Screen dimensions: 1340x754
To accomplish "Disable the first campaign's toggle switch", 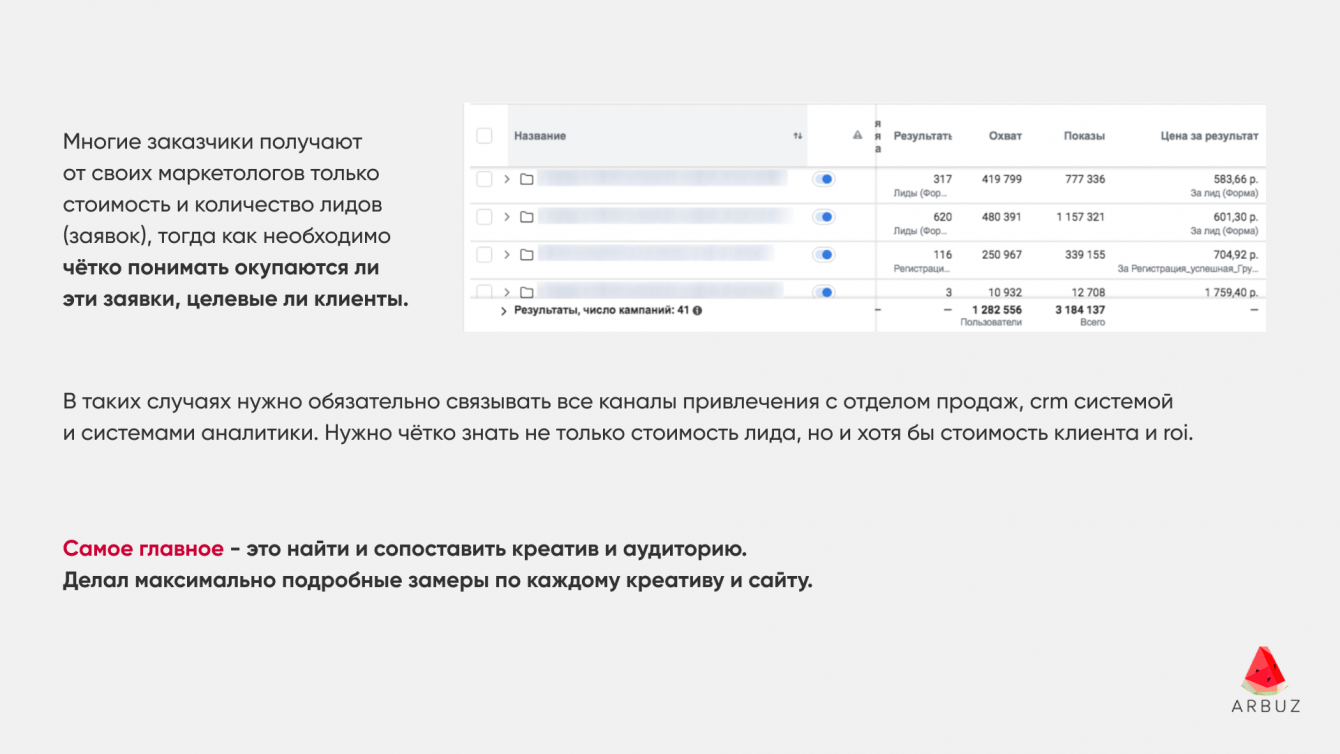I will pos(823,179).
